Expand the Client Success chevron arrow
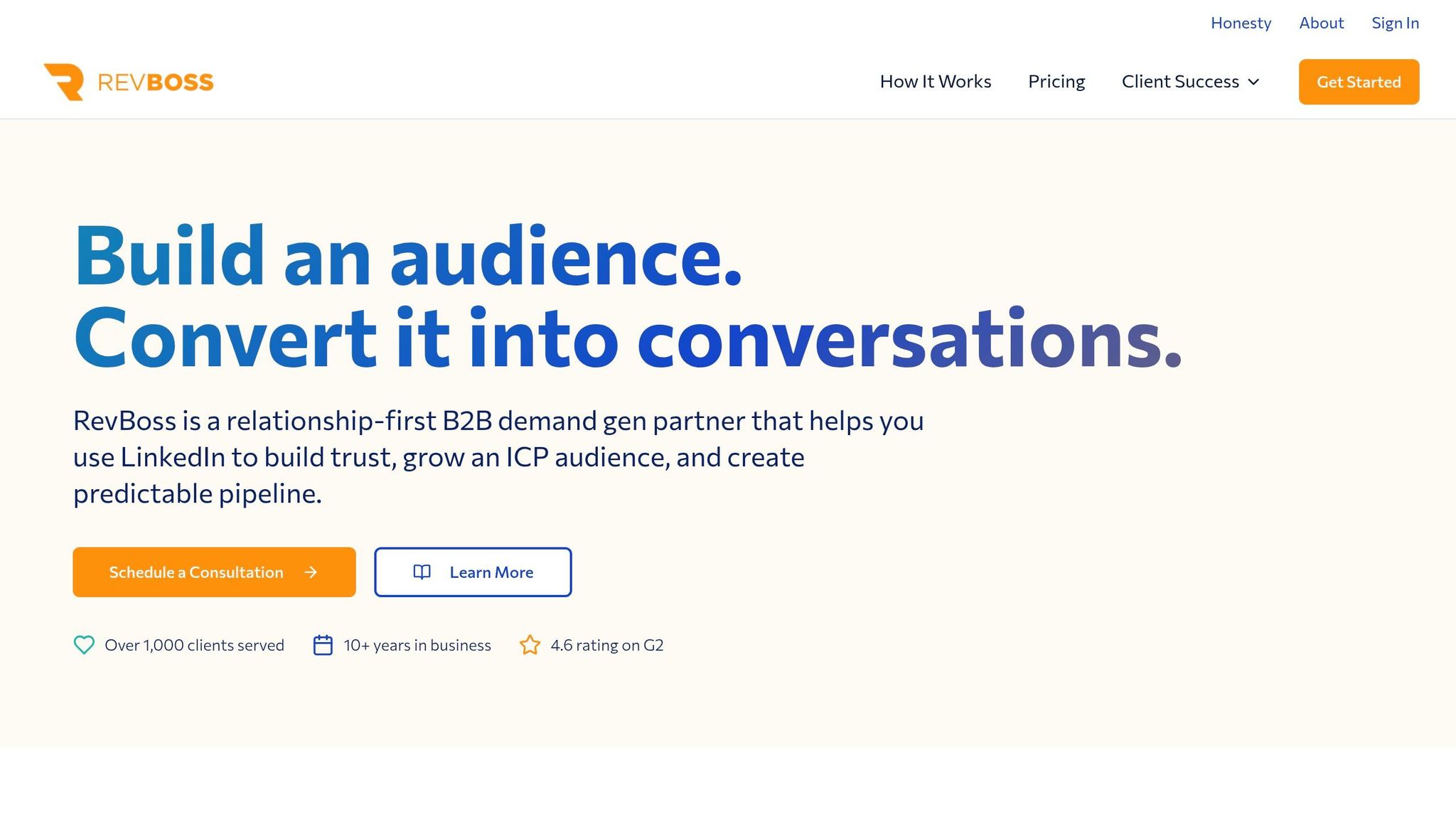1456x819 pixels. point(1253,82)
